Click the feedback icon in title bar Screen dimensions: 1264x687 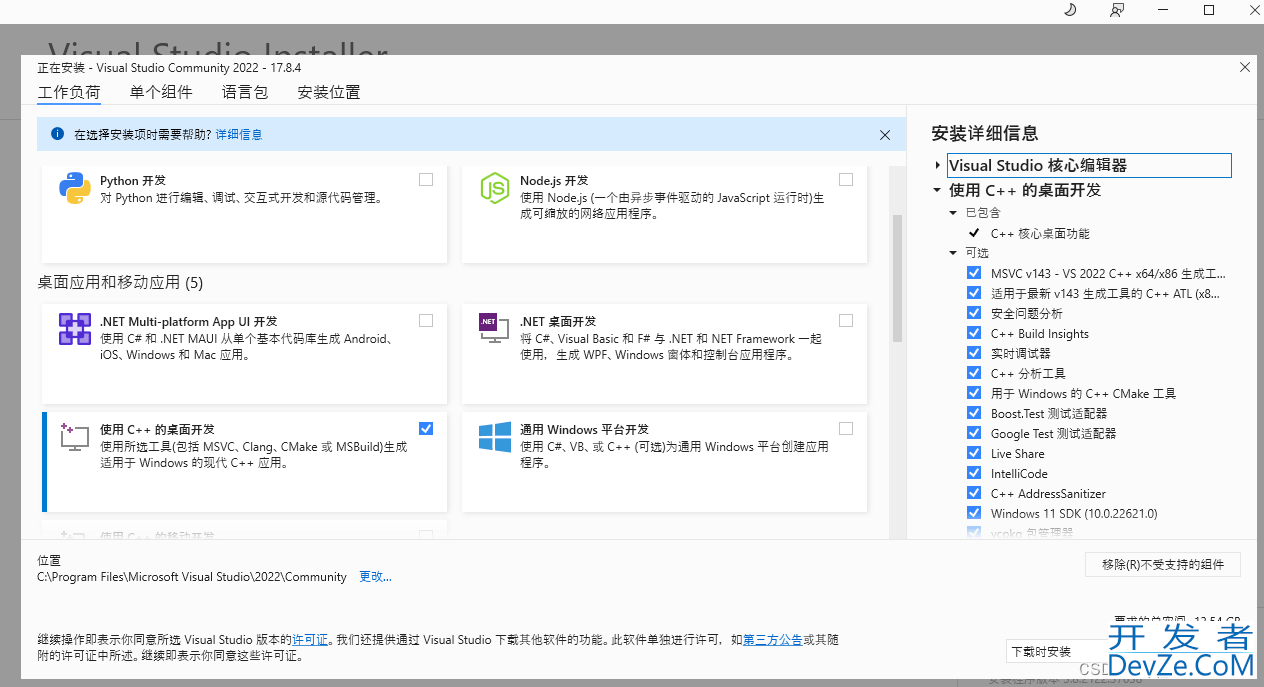1117,10
